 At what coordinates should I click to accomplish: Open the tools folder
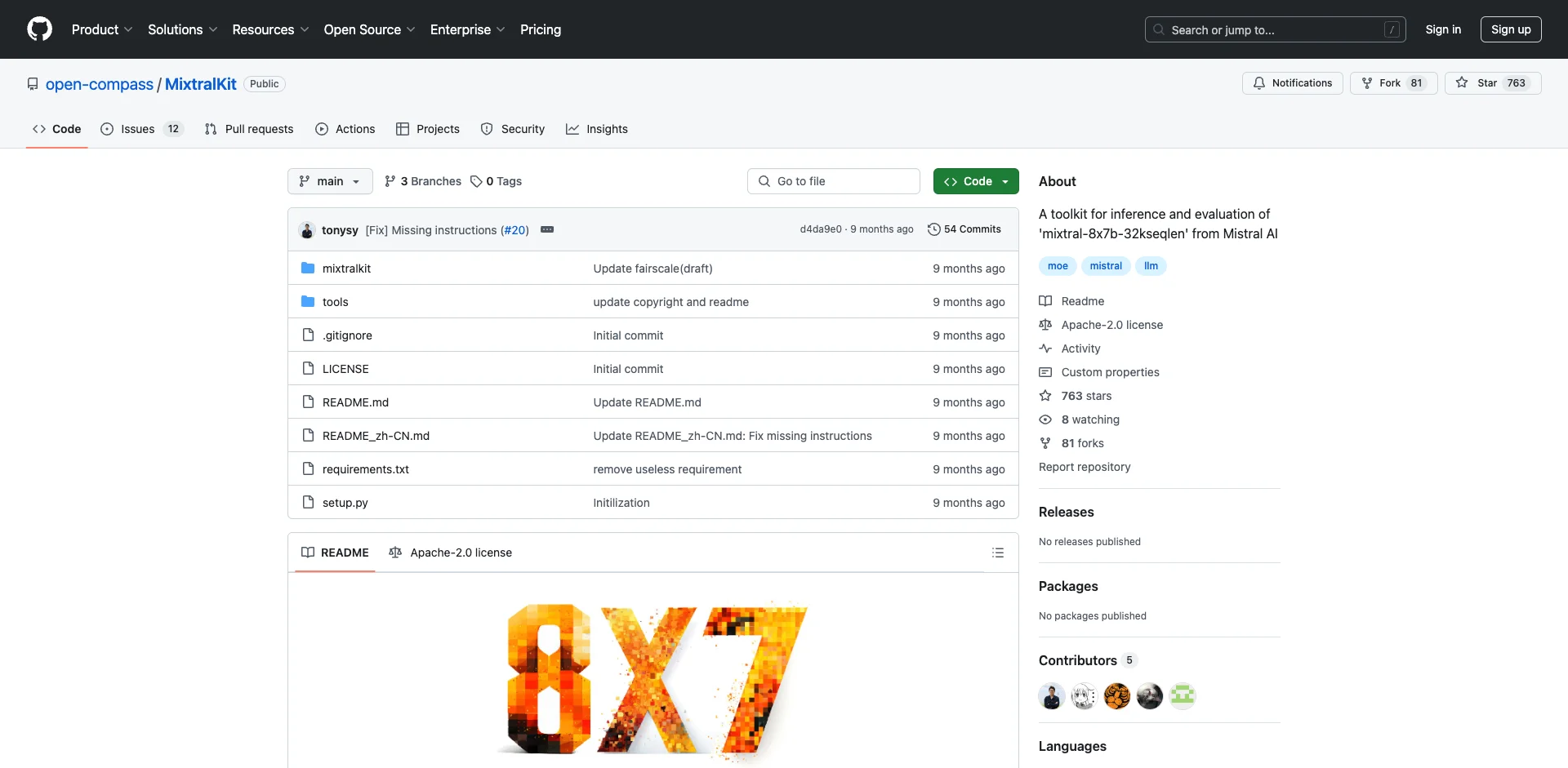(x=335, y=302)
